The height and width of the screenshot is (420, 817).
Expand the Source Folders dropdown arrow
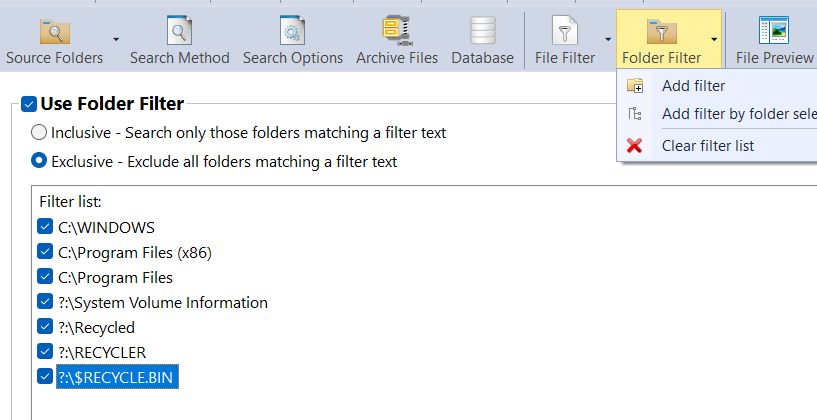[x=116, y=39]
